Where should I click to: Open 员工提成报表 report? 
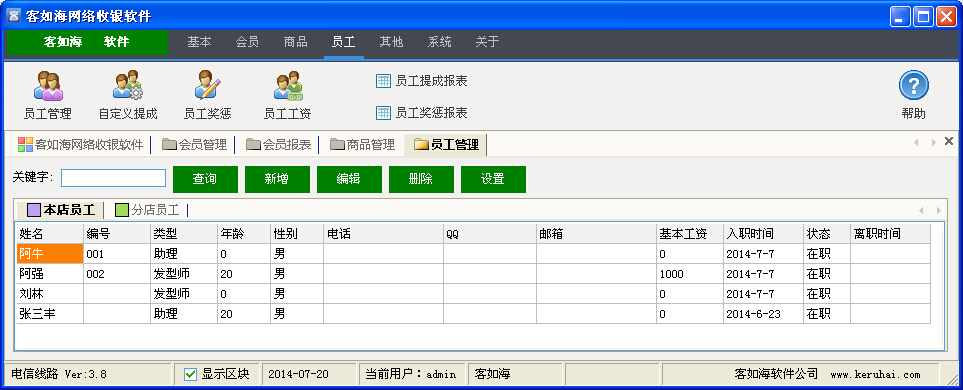tap(421, 81)
